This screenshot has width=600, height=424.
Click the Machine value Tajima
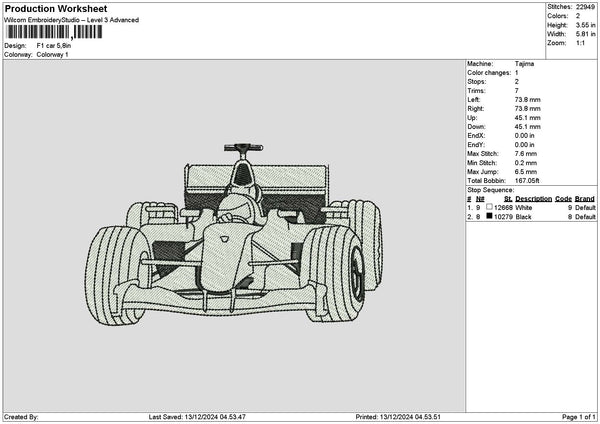[524, 64]
